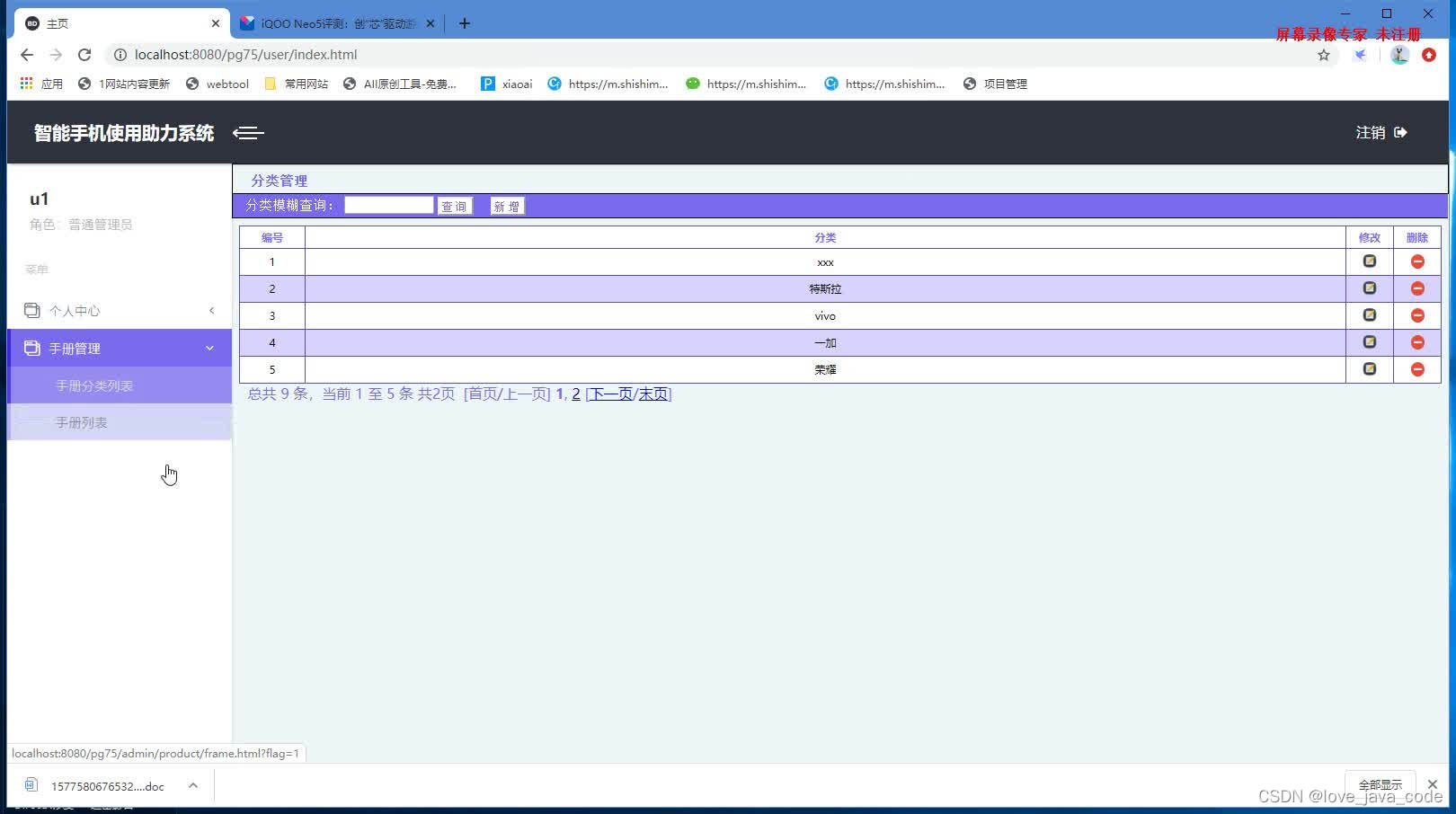
Task: Click the bird extension icon in toolbar
Action: [x=1361, y=55]
